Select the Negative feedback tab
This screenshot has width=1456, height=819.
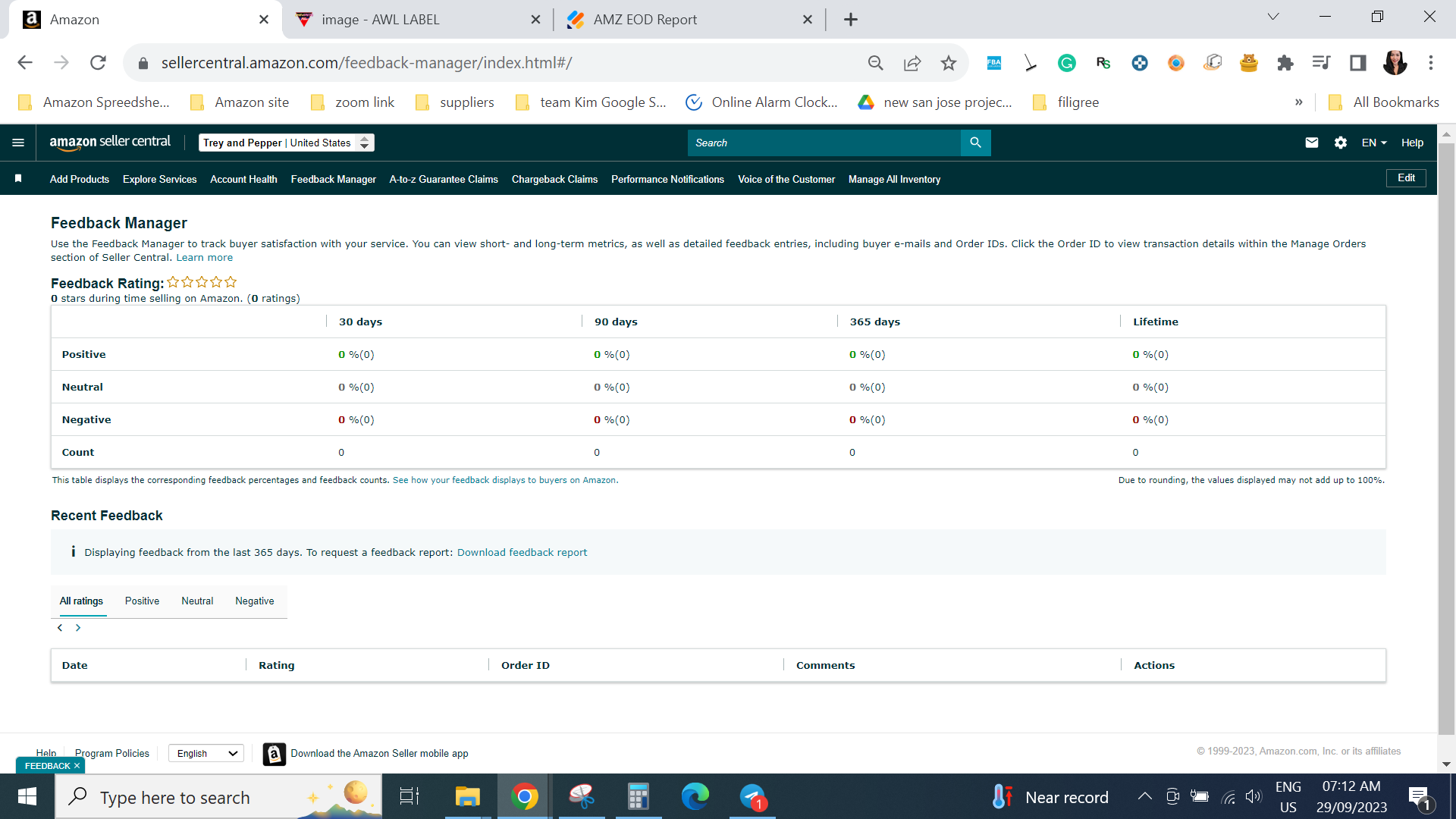click(x=255, y=601)
